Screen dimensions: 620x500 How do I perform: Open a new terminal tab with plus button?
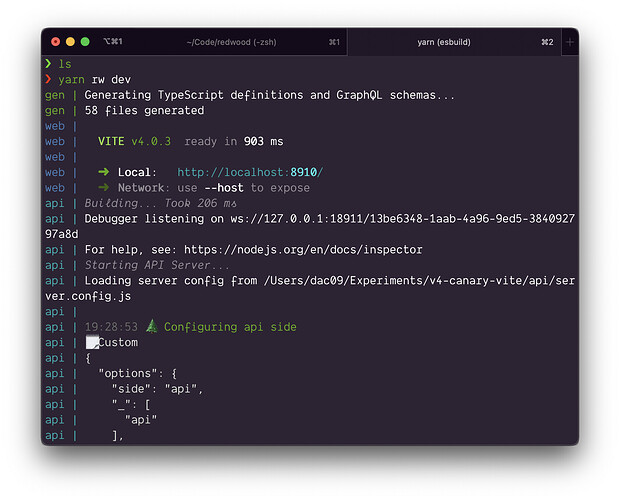tap(569, 42)
